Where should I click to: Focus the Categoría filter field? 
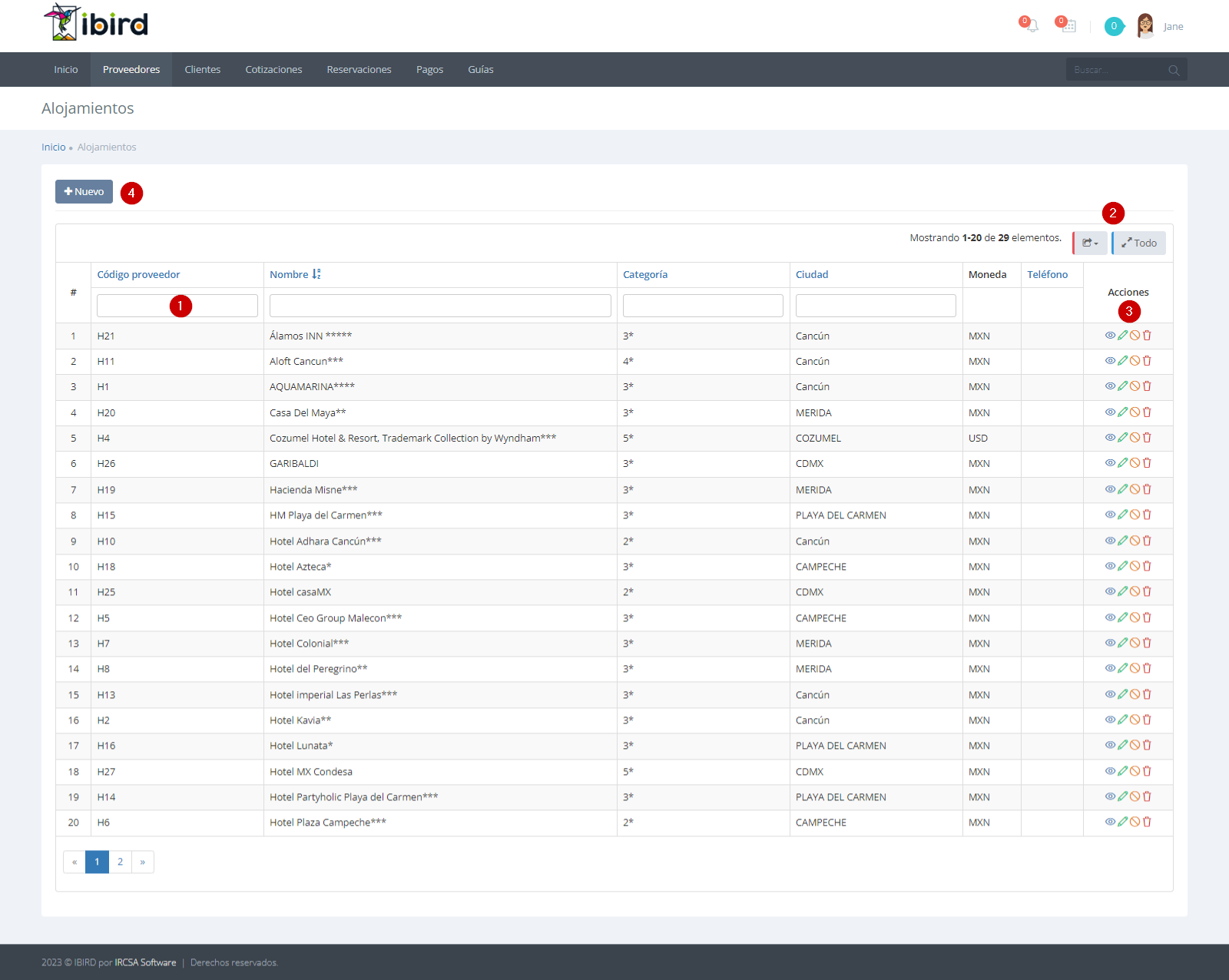pyautogui.click(x=703, y=306)
